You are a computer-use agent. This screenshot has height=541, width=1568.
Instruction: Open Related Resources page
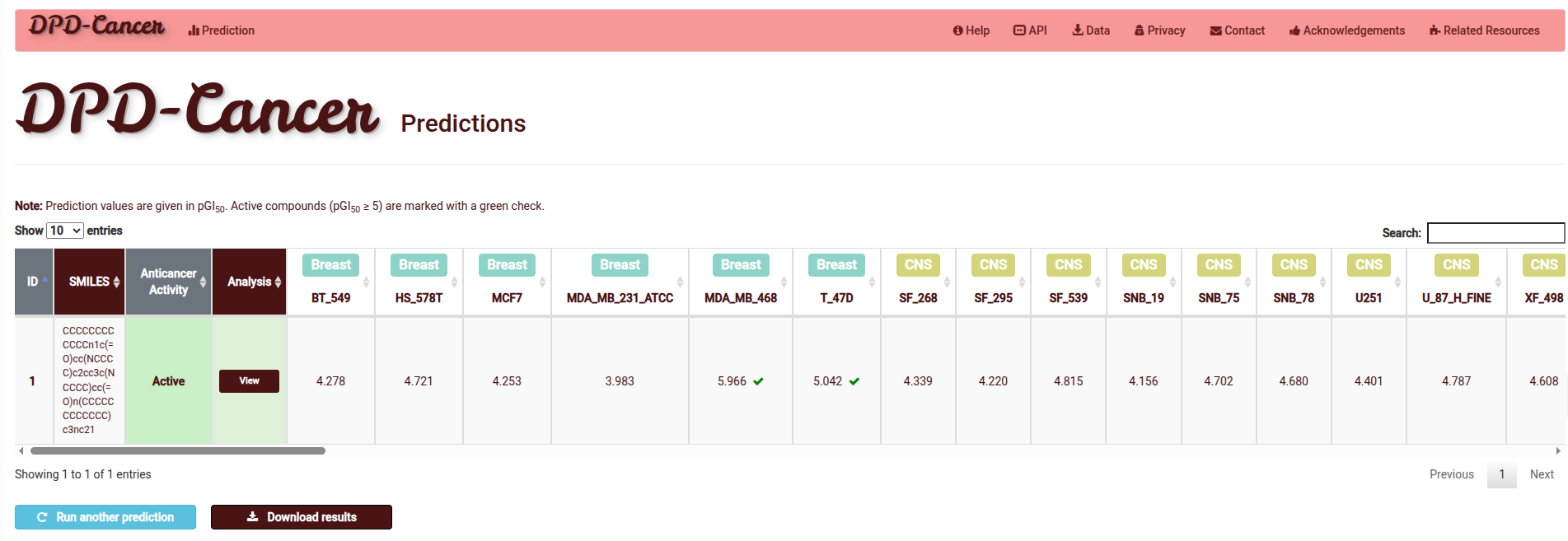click(x=1484, y=30)
